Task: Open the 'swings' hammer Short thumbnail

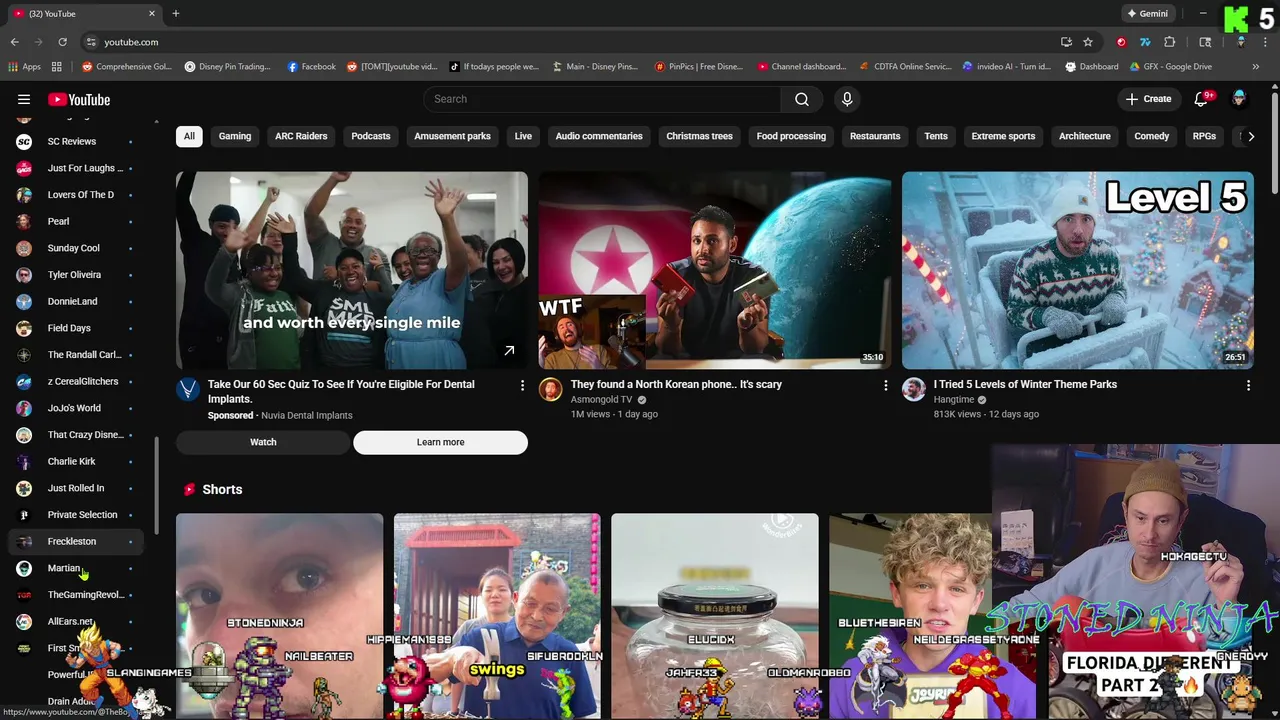Action: point(497,616)
